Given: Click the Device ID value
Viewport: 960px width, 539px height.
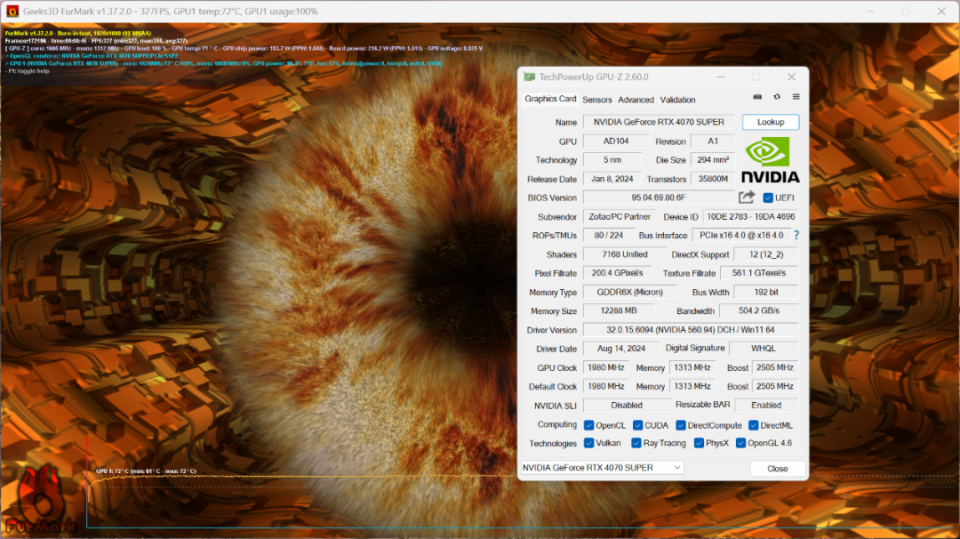Looking at the screenshot, I should pyautogui.click(x=751, y=216).
